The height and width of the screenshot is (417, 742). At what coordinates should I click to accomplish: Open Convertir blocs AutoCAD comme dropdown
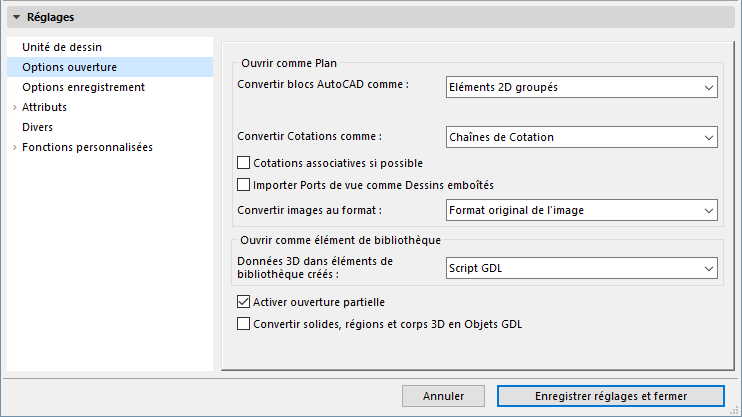click(x=580, y=88)
